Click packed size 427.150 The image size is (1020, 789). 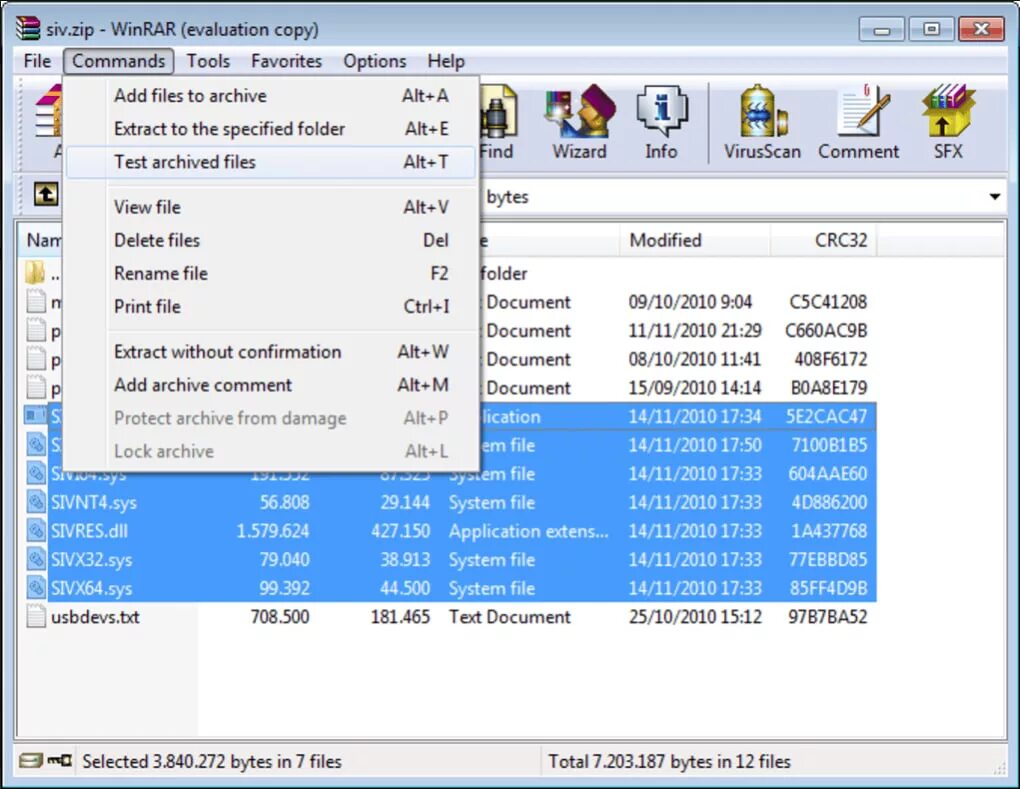pyautogui.click(x=401, y=531)
